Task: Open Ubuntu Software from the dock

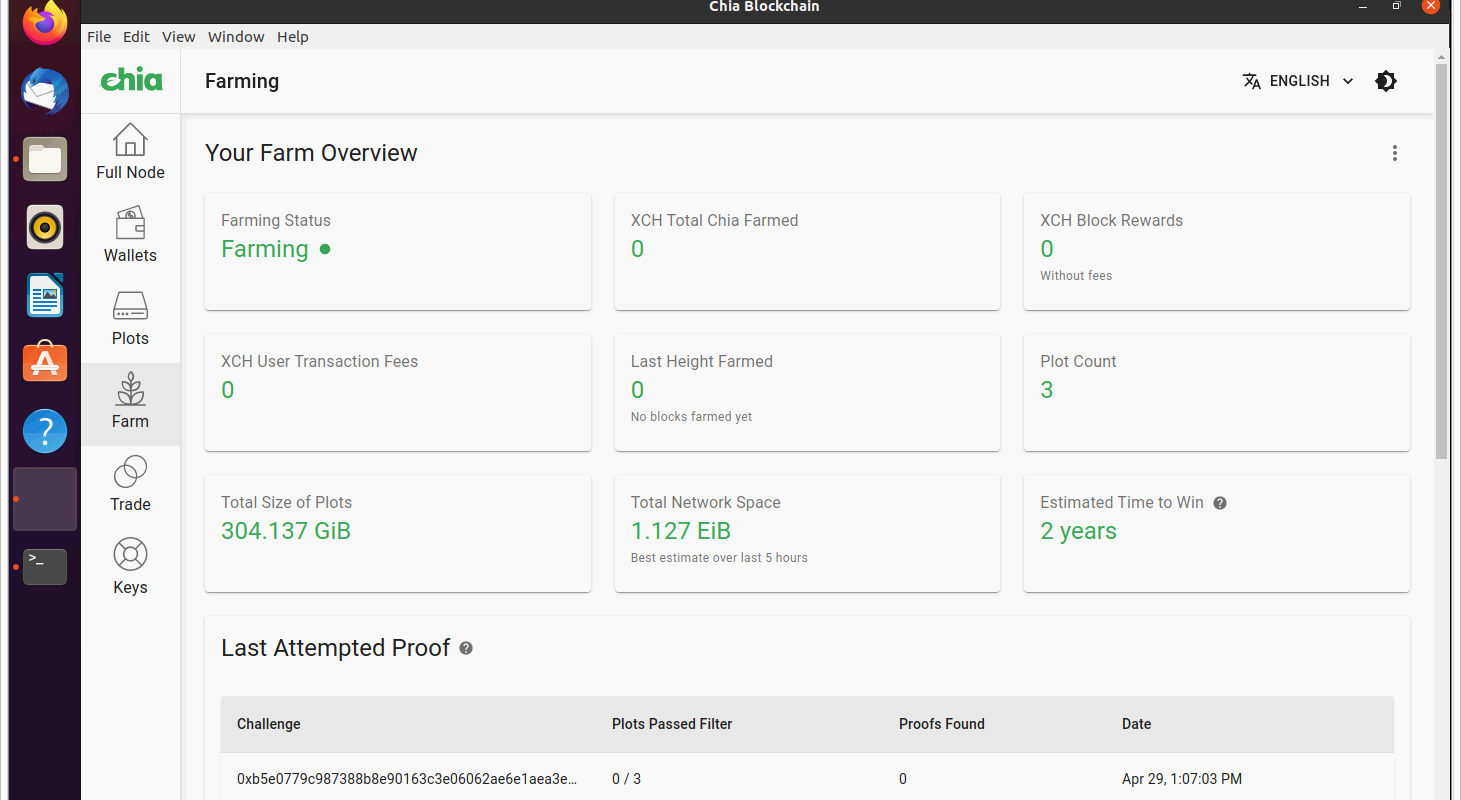Action: pos(45,363)
